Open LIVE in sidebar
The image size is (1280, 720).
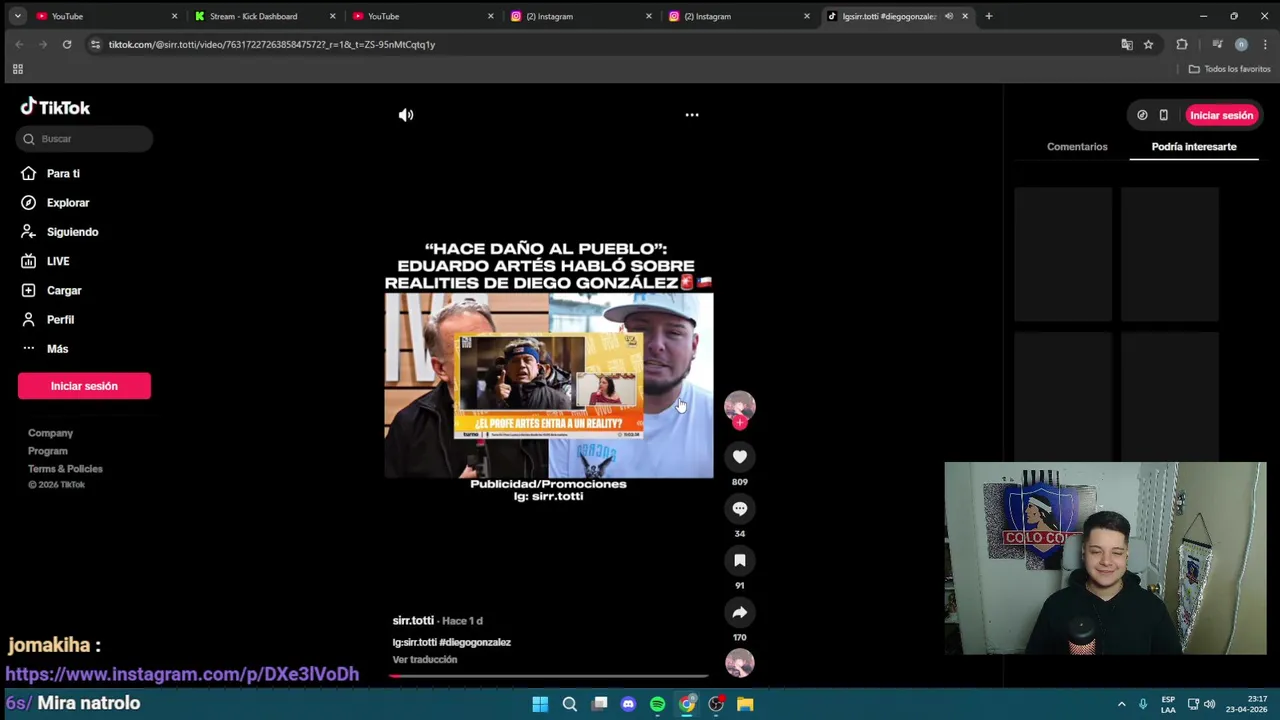pyautogui.click(x=58, y=261)
